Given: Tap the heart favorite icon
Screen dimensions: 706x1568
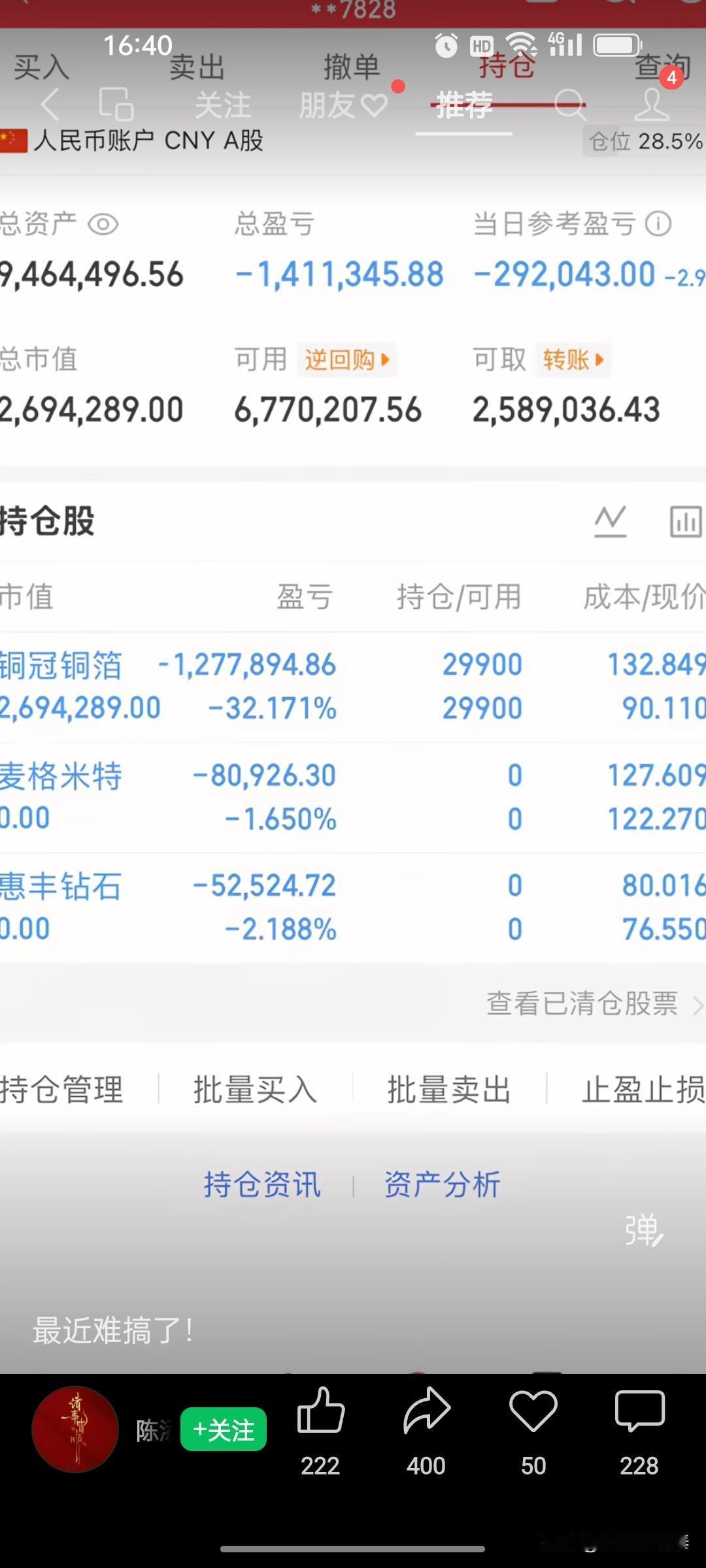Looking at the screenshot, I should 533,1411.
